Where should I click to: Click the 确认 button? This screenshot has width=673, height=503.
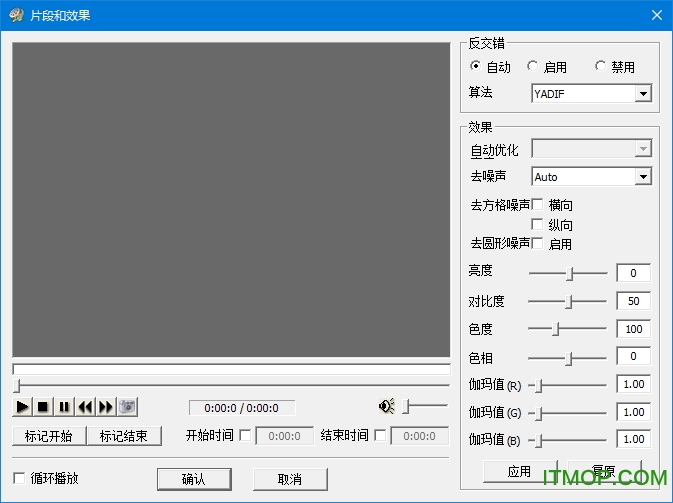[x=194, y=479]
